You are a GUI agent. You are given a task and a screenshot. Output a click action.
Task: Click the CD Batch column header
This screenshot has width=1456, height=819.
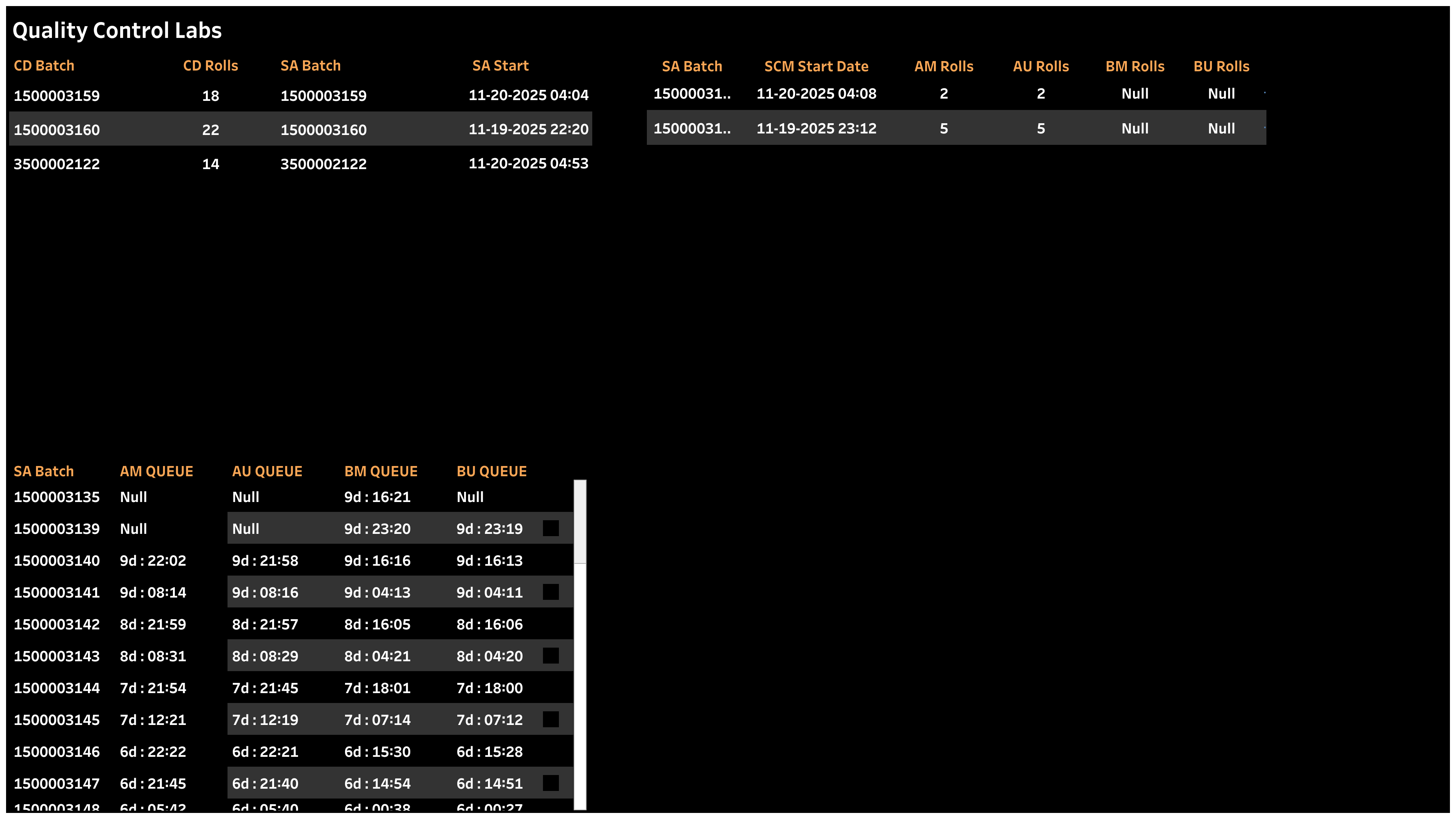(x=44, y=66)
